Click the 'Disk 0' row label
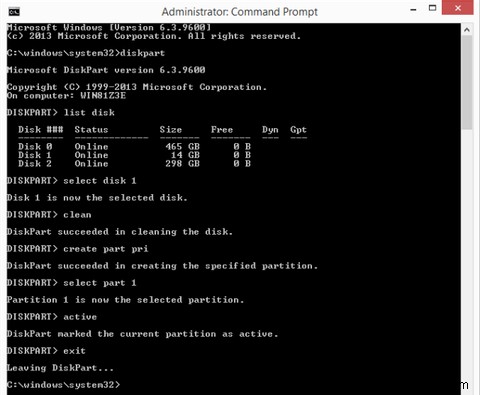This screenshot has height=395, width=480. [35, 147]
